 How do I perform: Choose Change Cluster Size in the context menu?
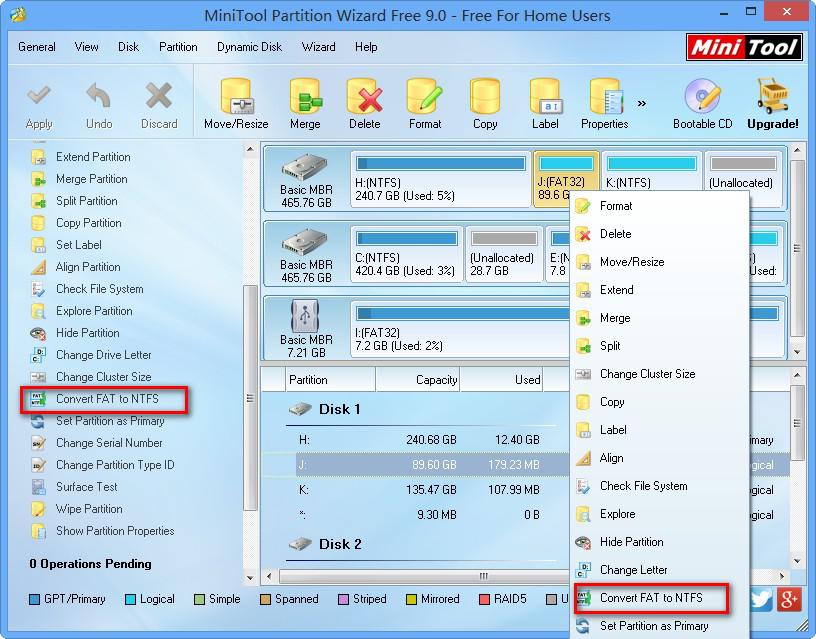click(x=659, y=374)
